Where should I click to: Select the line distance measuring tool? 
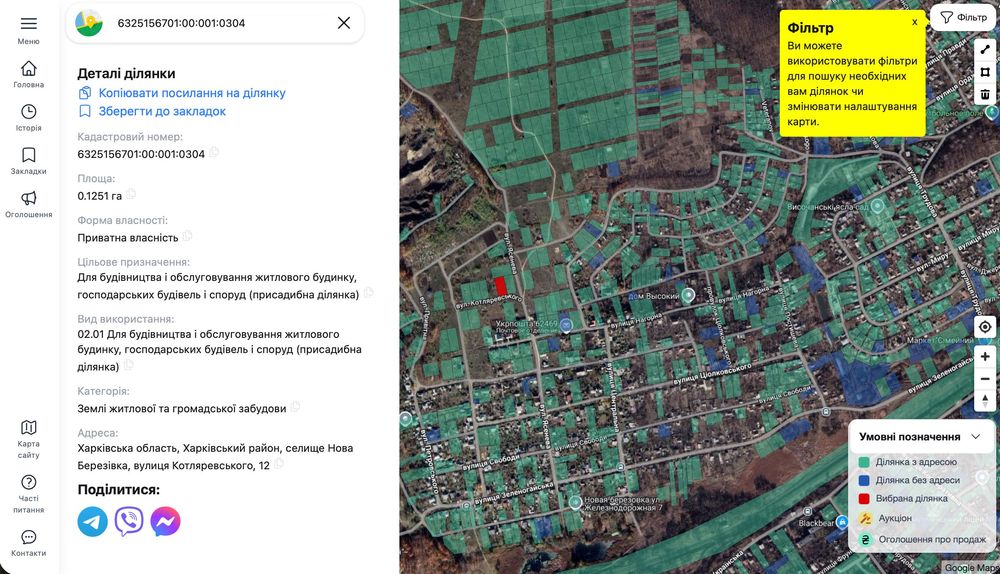[x=985, y=50]
